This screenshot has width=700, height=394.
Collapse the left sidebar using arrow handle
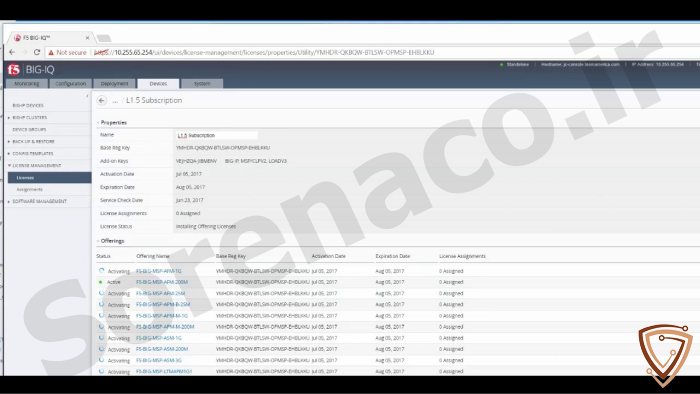[87, 95]
